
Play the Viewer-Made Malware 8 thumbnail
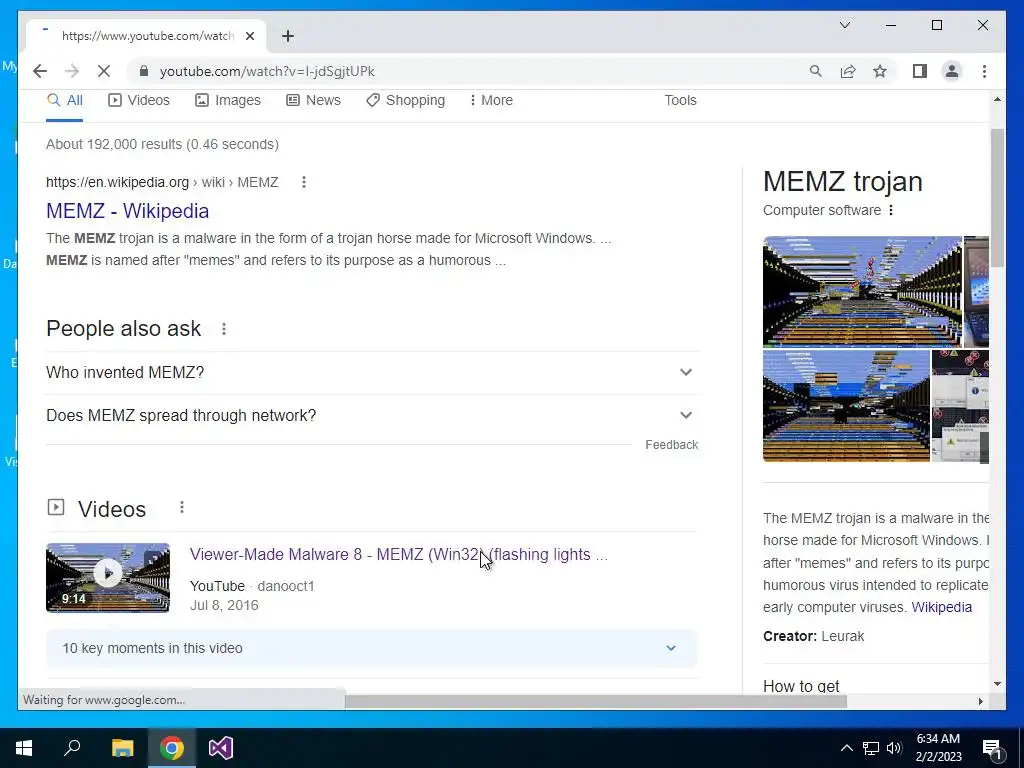[108, 577]
